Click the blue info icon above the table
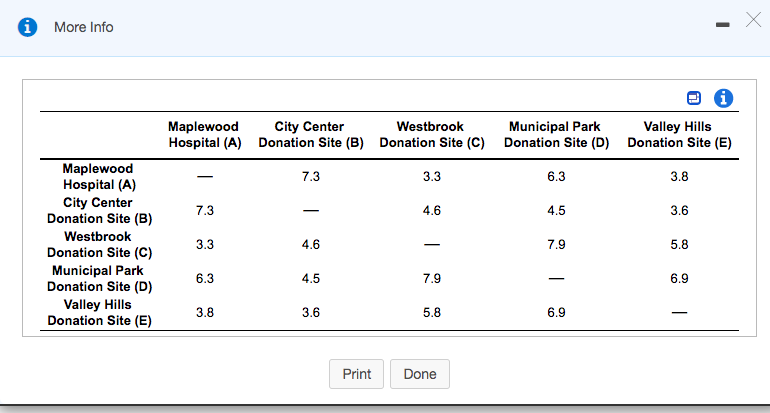770x413 pixels. [x=723, y=98]
